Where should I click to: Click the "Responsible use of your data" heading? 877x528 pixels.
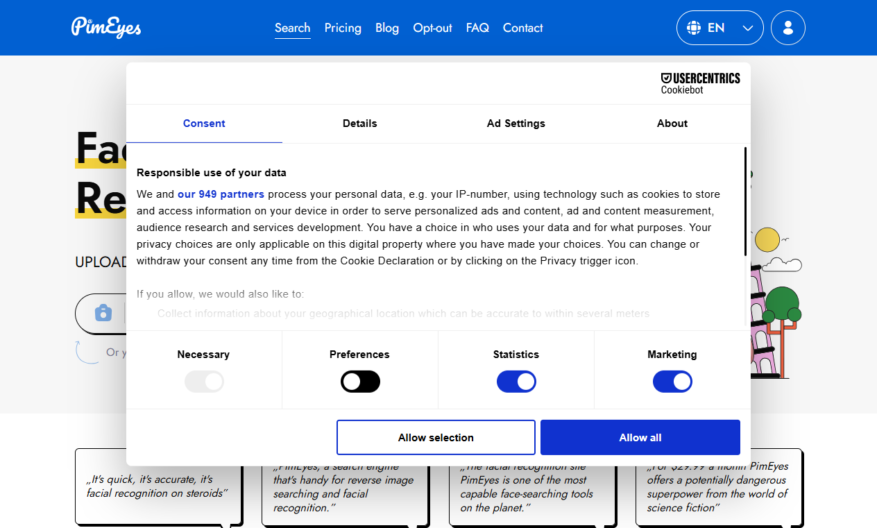[211, 173]
